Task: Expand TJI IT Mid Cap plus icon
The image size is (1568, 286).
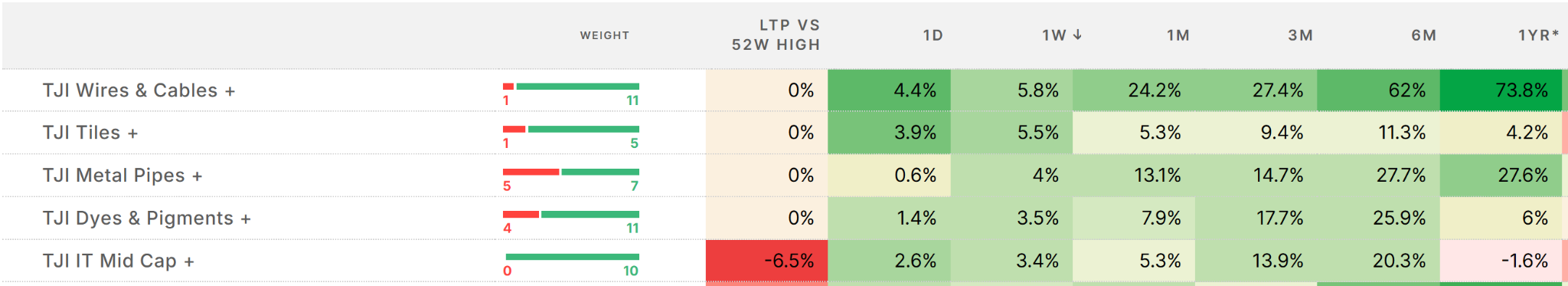Action: (189, 261)
